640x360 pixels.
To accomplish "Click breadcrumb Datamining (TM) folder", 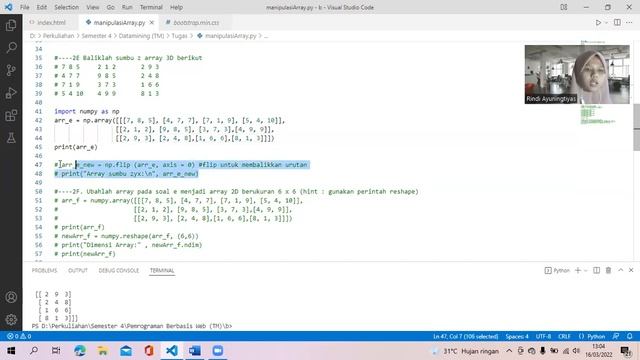I will [x=141, y=36].
